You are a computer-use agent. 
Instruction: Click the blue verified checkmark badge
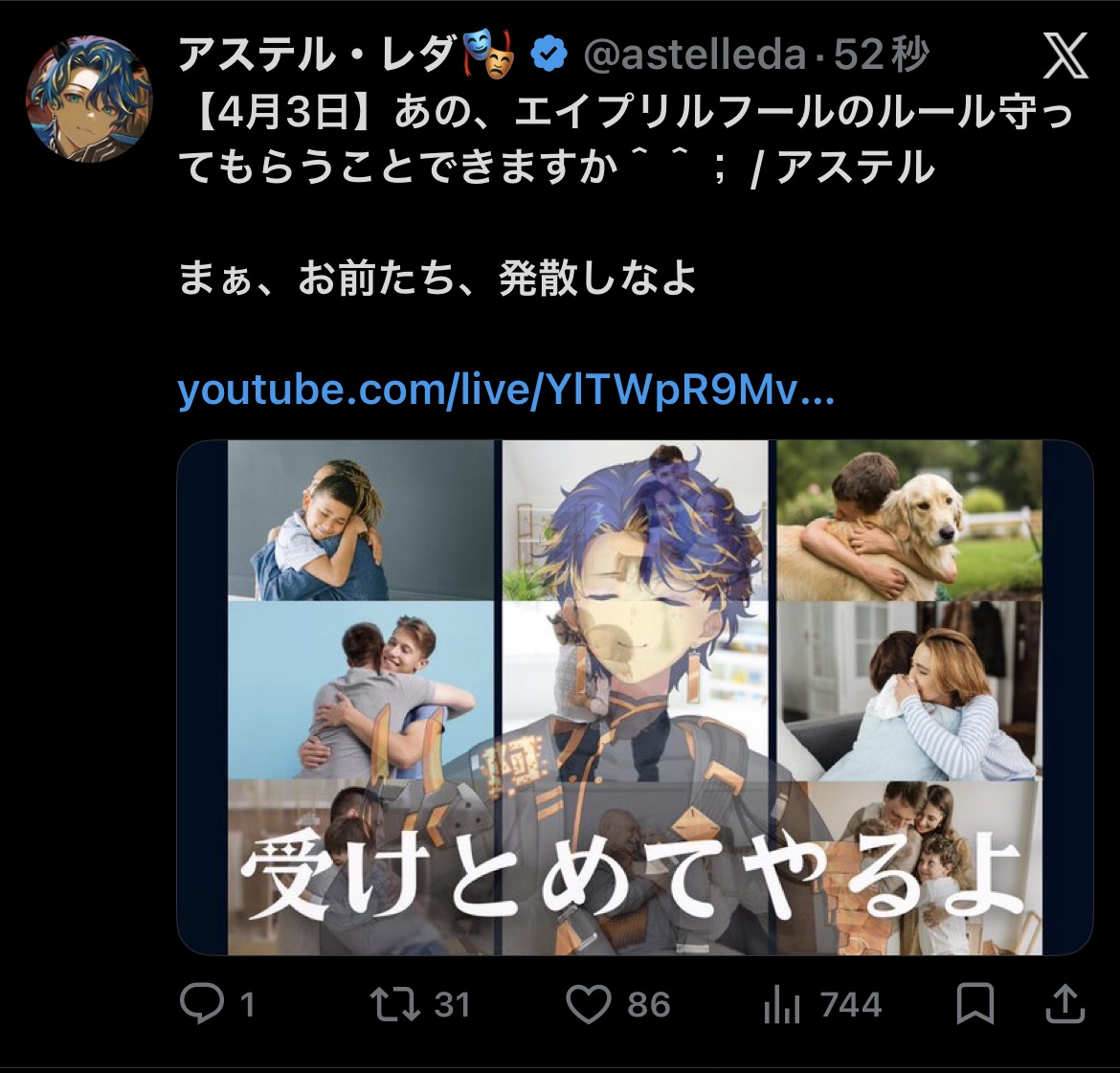coord(549,55)
